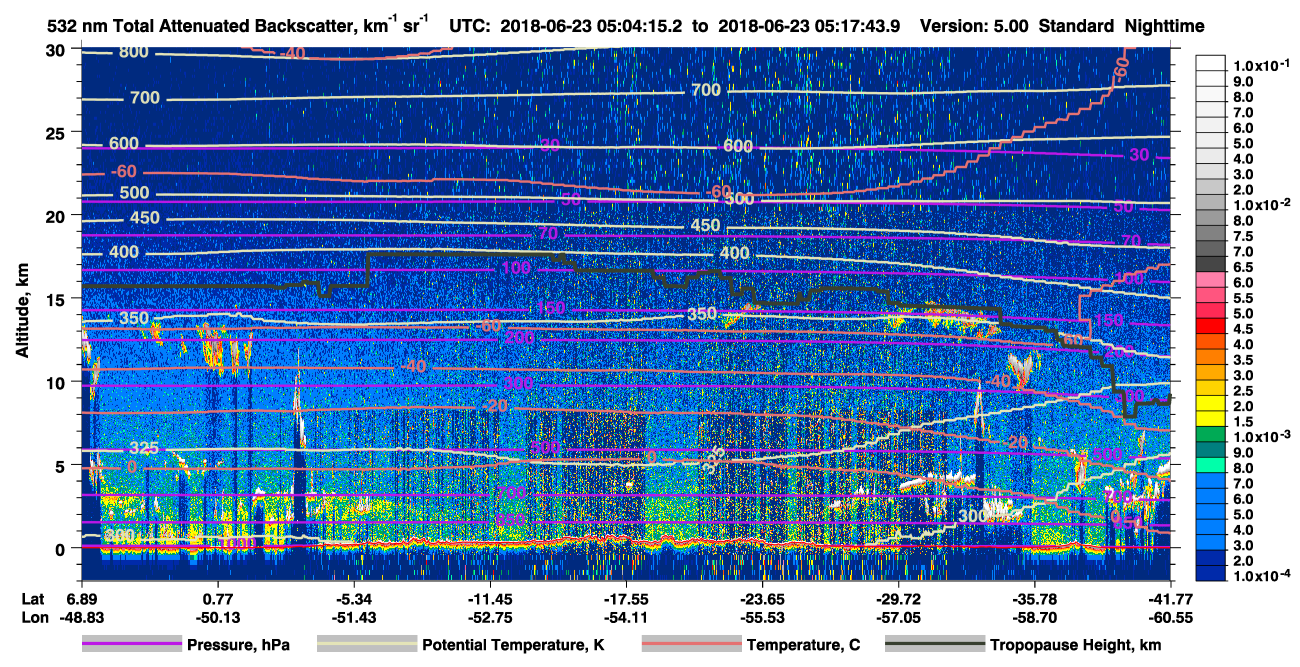Click longitude value '-52.75'
This screenshot has height=667, width=1300.
[x=489, y=618]
